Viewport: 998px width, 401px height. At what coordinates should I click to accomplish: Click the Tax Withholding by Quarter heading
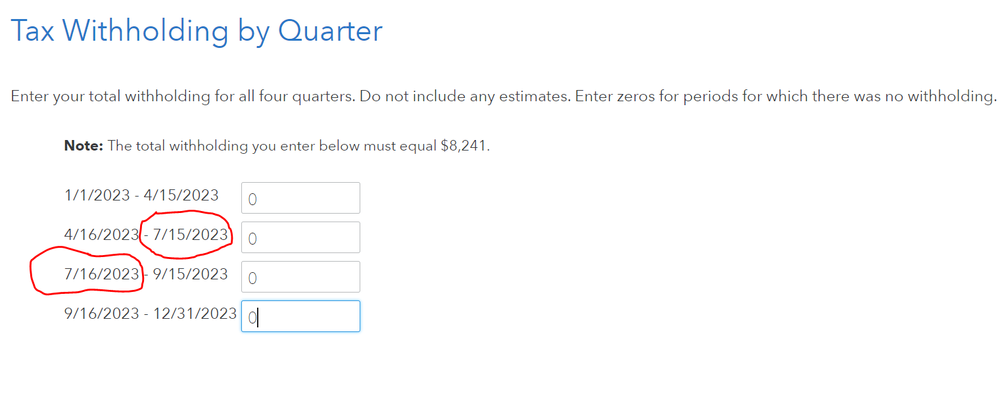pyautogui.click(x=196, y=31)
